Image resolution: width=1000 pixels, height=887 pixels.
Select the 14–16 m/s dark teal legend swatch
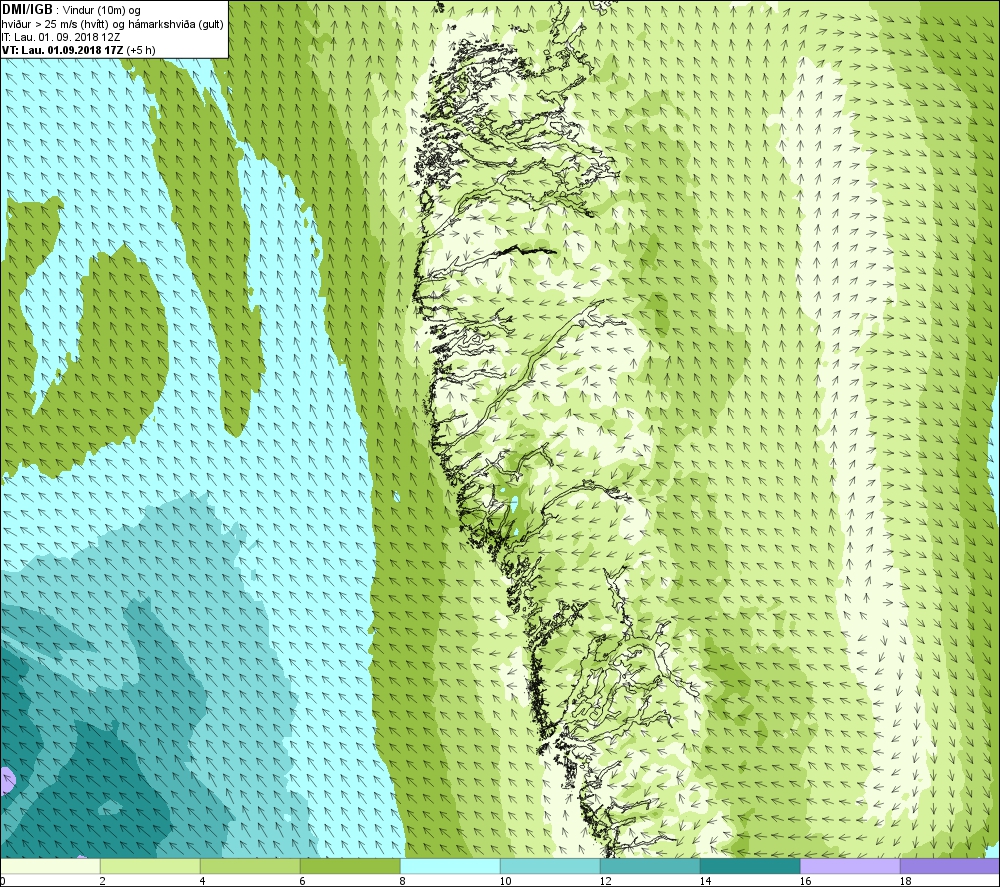coord(750,866)
